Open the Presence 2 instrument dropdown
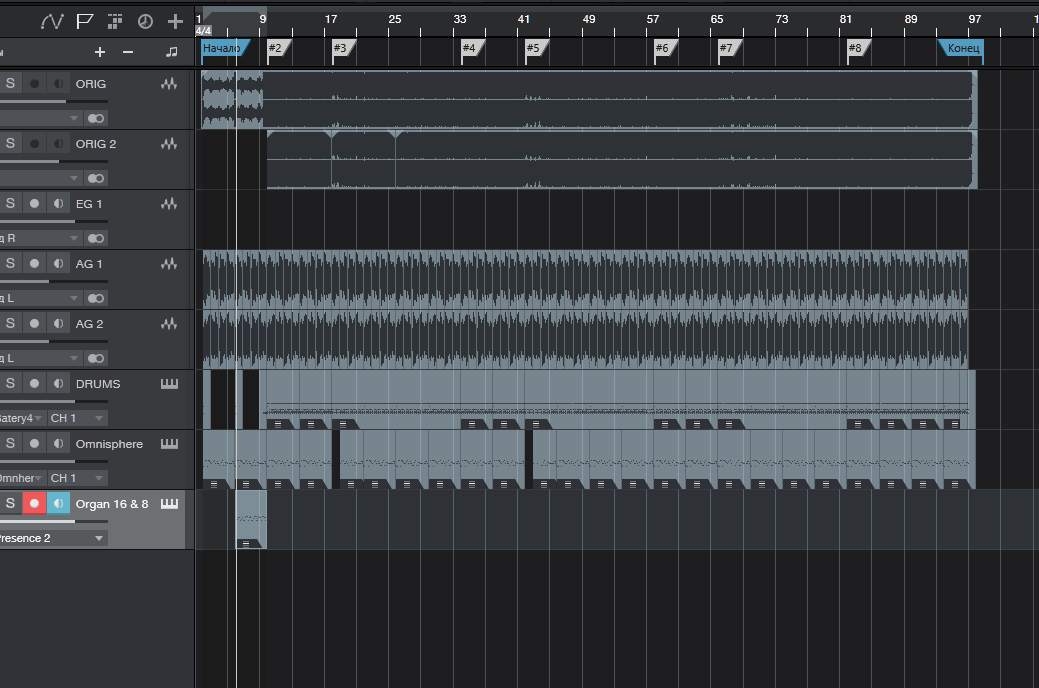 click(53, 538)
